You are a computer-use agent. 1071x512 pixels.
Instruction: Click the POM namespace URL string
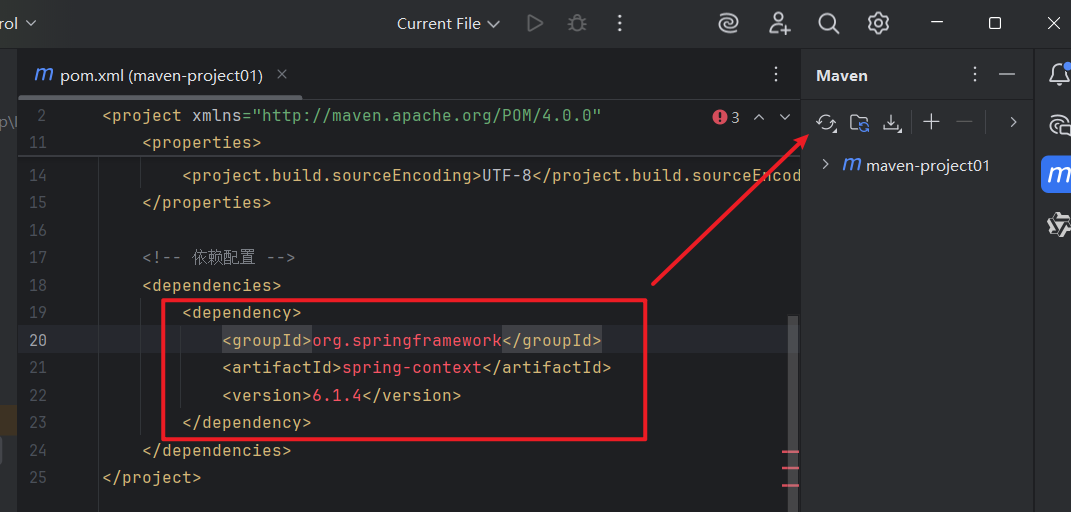(427, 115)
